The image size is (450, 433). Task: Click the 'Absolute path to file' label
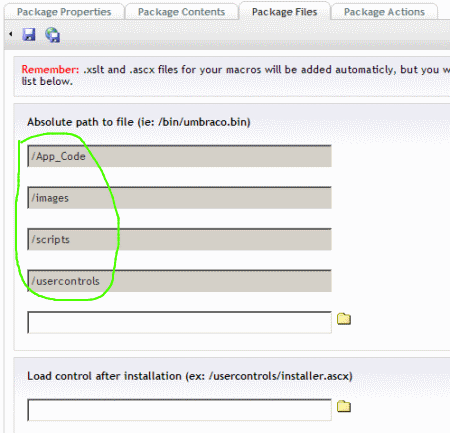click(x=139, y=122)
